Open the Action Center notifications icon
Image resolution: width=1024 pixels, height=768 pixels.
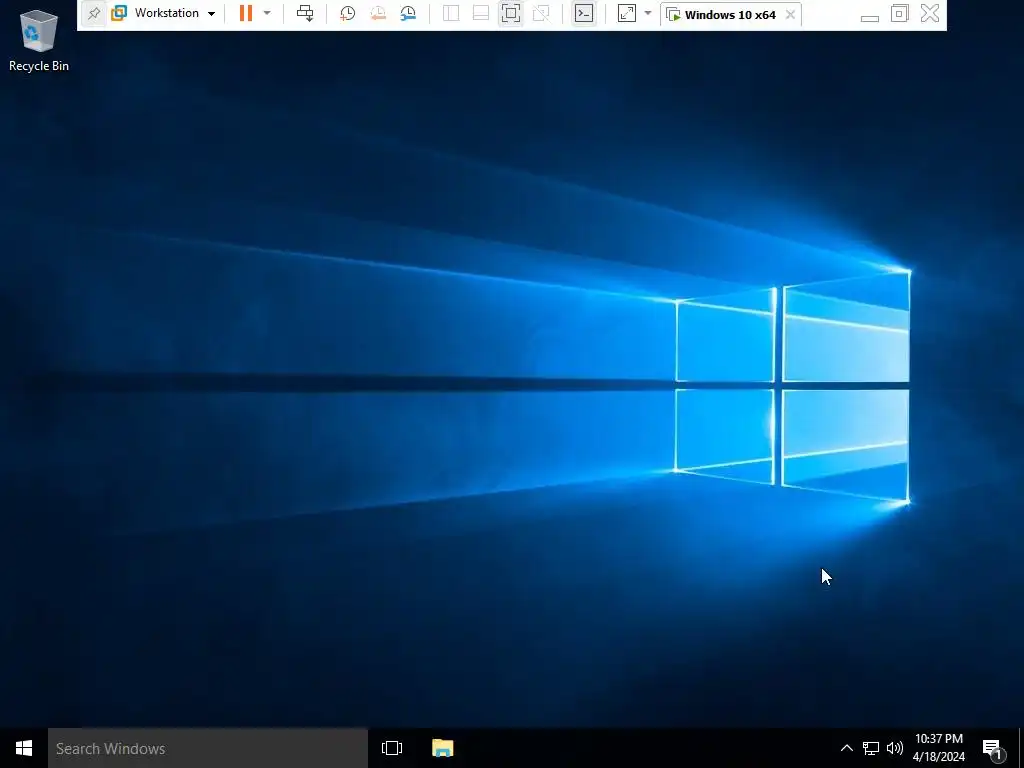coord(993,748)
